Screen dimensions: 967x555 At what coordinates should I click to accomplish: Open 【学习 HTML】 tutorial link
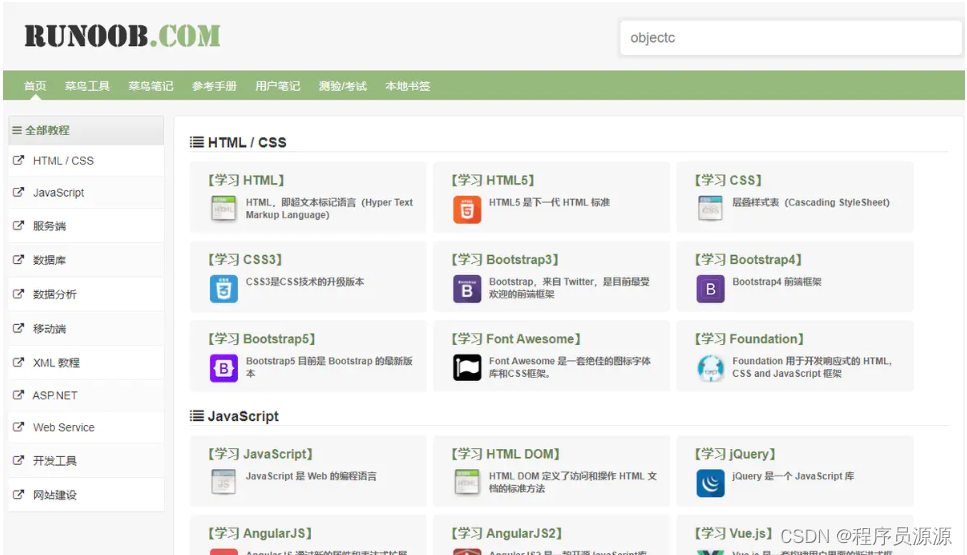246,180
